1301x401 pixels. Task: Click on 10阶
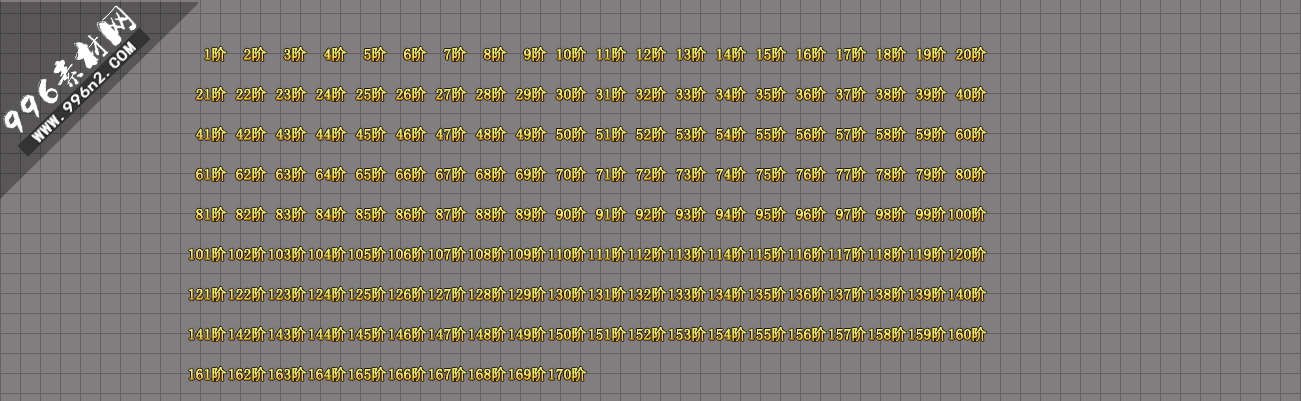(571, 55)
